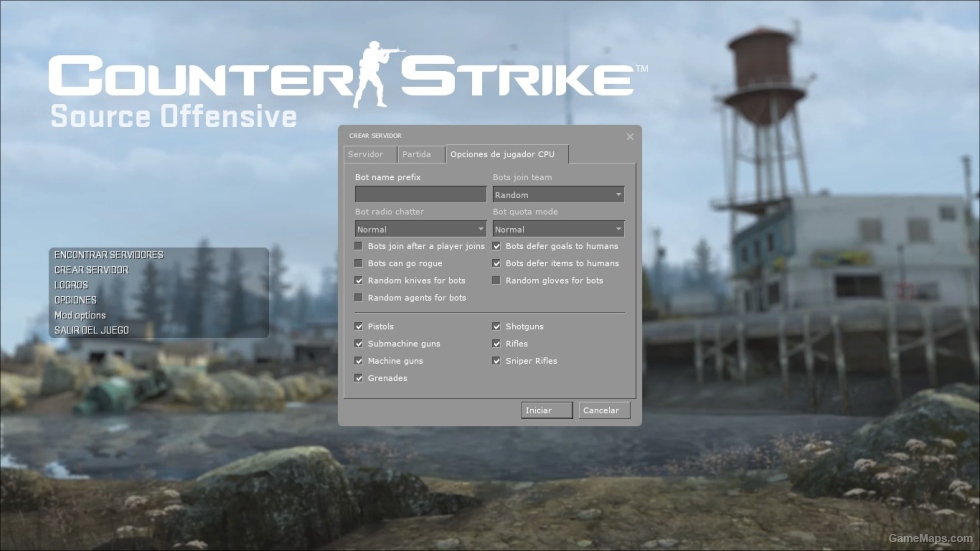Disable Sniper Rifles for bots
The image size is (980, 551).
pos(496,360)
